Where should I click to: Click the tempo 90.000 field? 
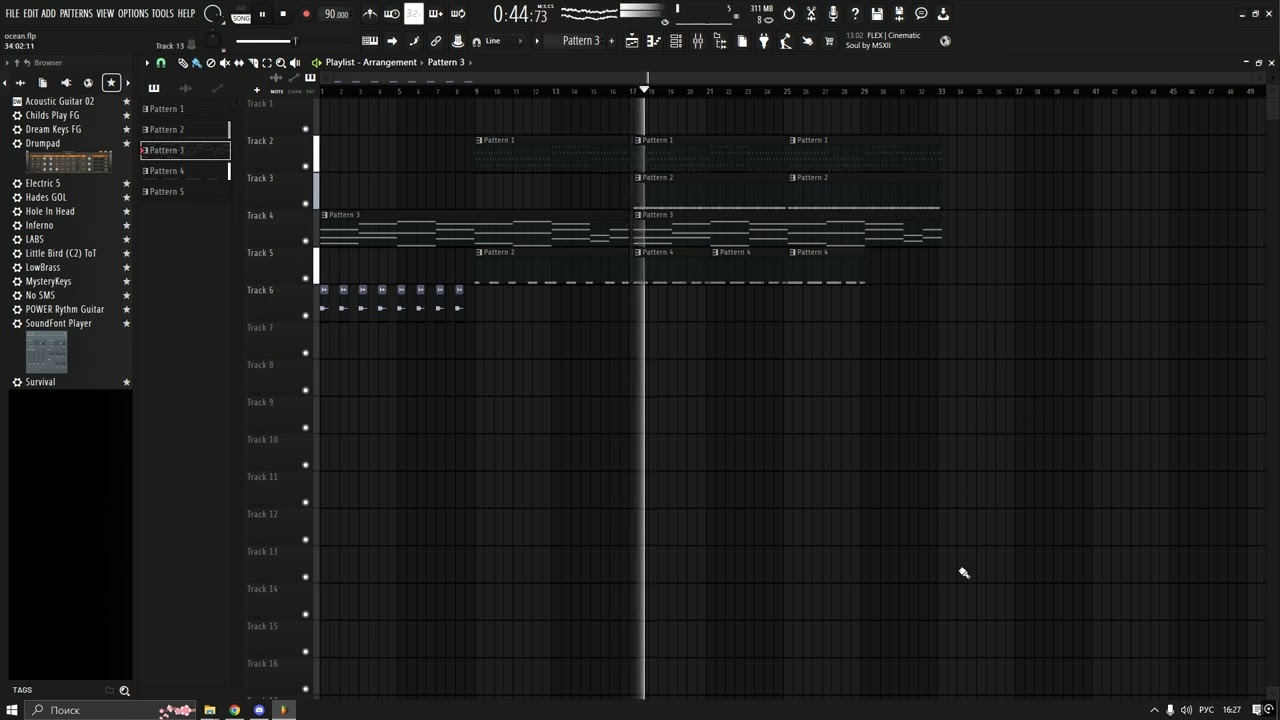(x=336, y=14)
